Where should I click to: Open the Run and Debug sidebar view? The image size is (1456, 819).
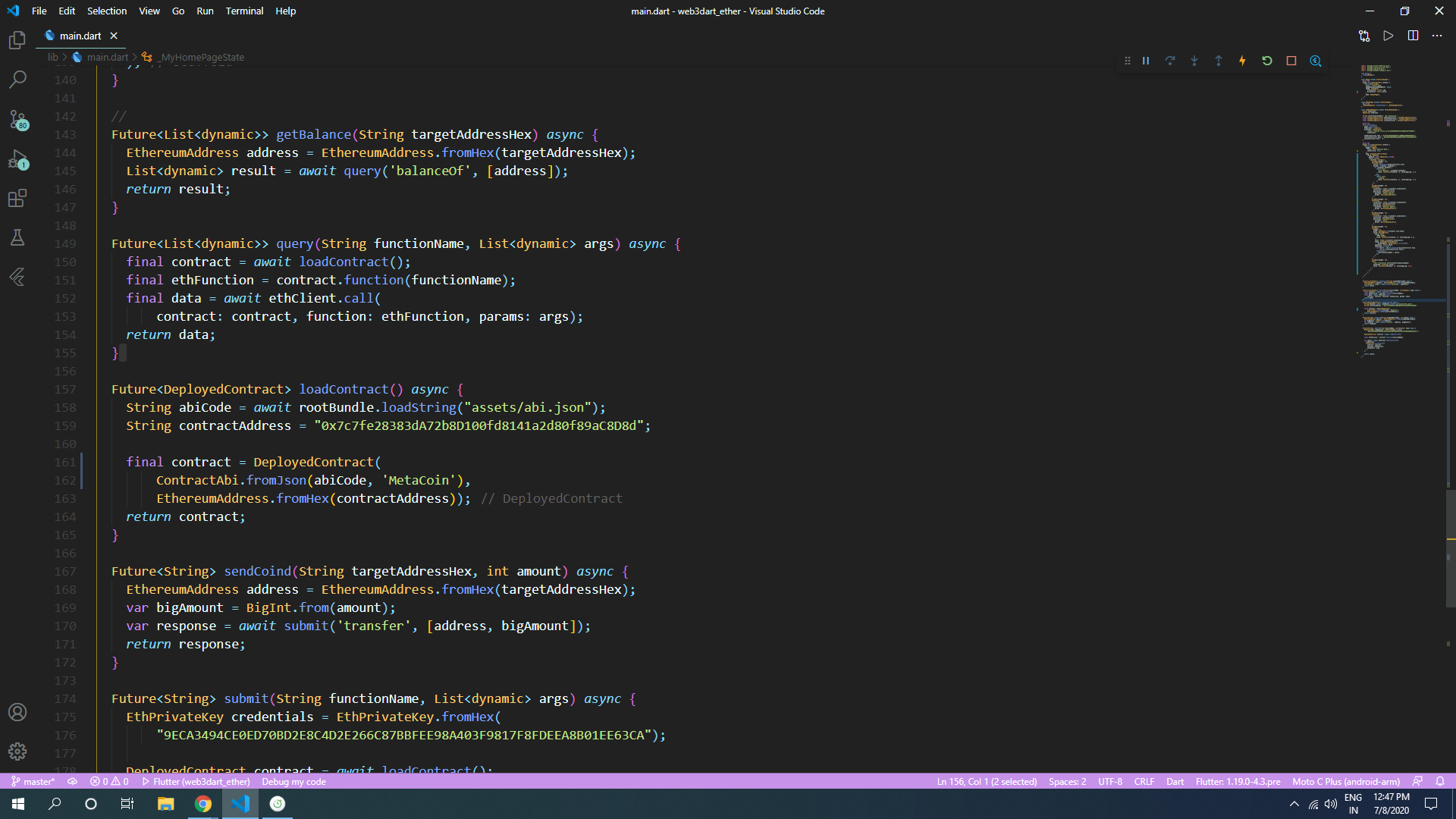[x=17, y=159]
